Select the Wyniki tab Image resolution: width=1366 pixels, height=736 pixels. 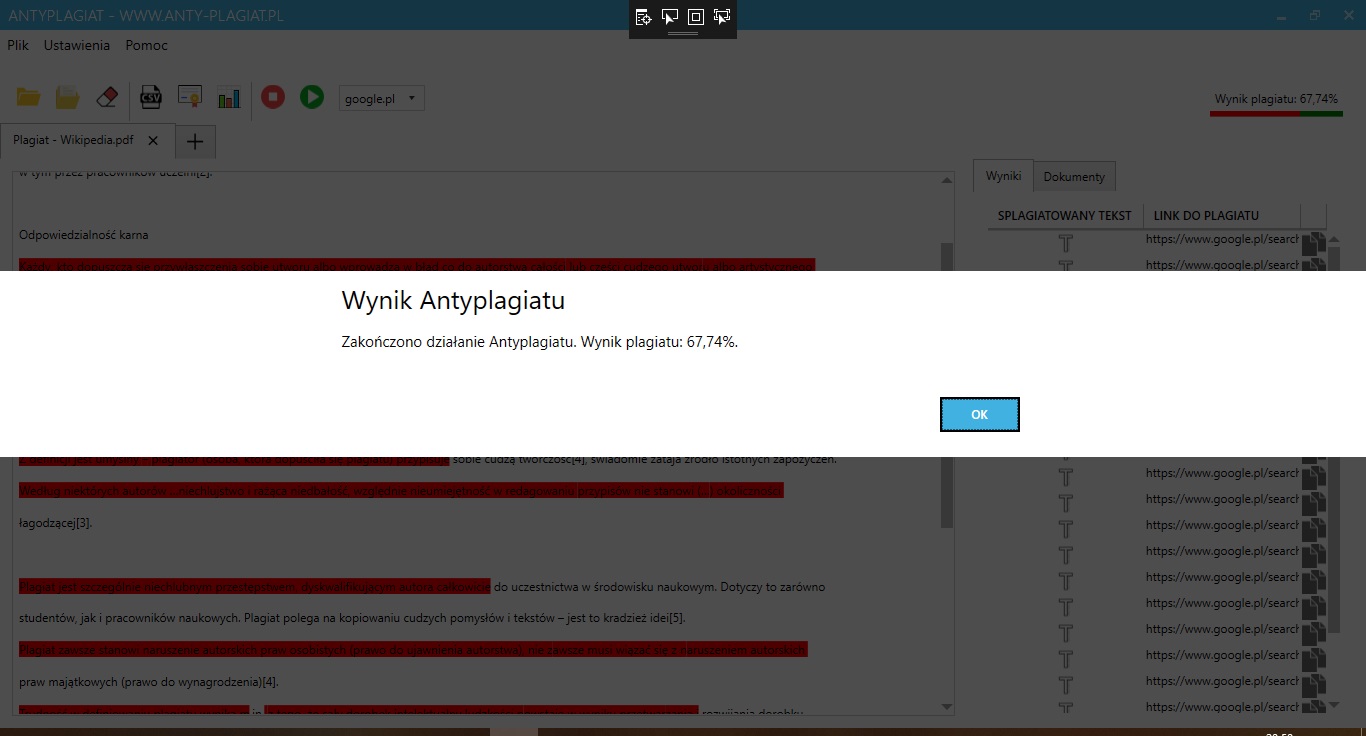1003,176
